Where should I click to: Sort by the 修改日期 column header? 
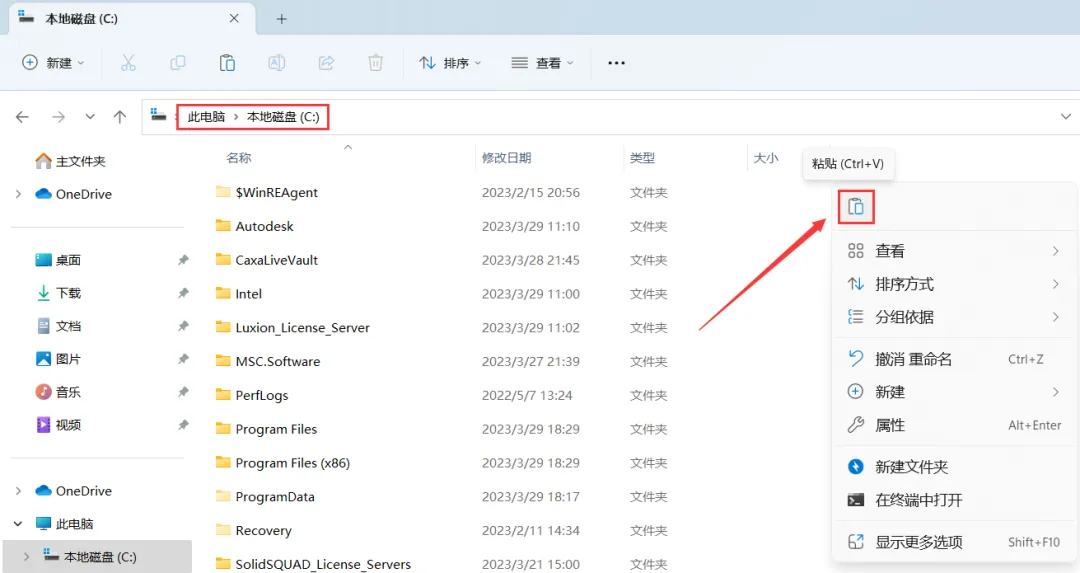coord(506,158)
